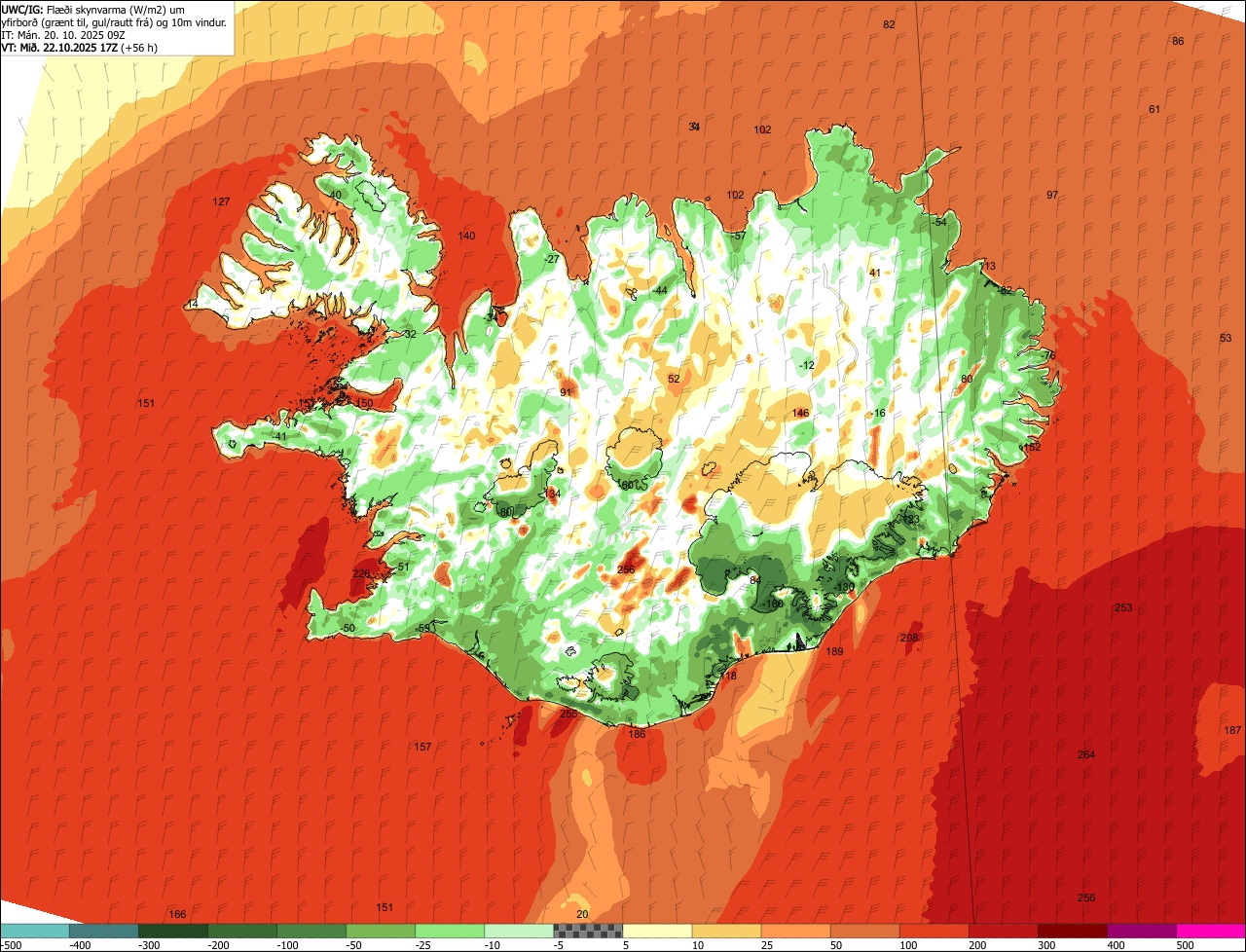The height and width of the screenshot is (952, 1246).
Task: Click the value 157 south of Iceland
Action: point(422,747)
